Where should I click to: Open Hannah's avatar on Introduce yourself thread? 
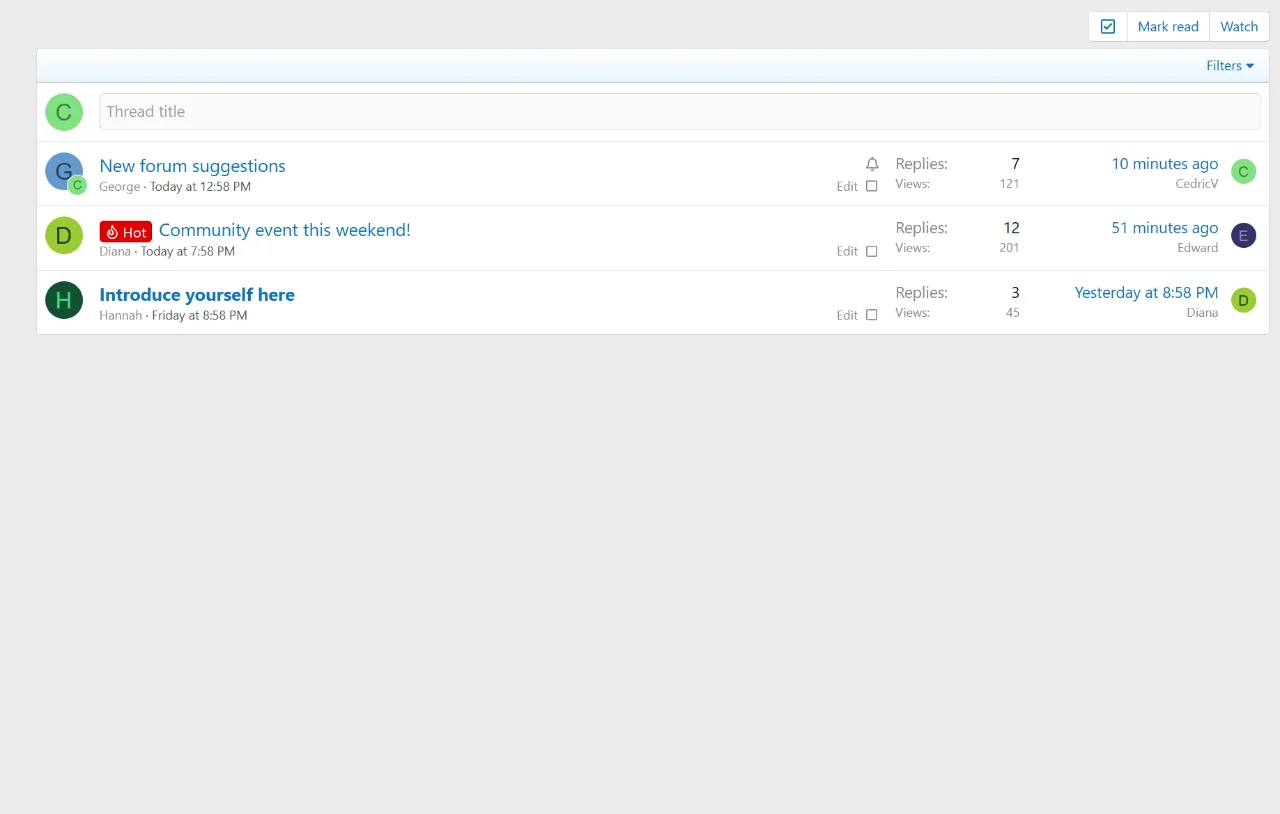pos(64,300)
